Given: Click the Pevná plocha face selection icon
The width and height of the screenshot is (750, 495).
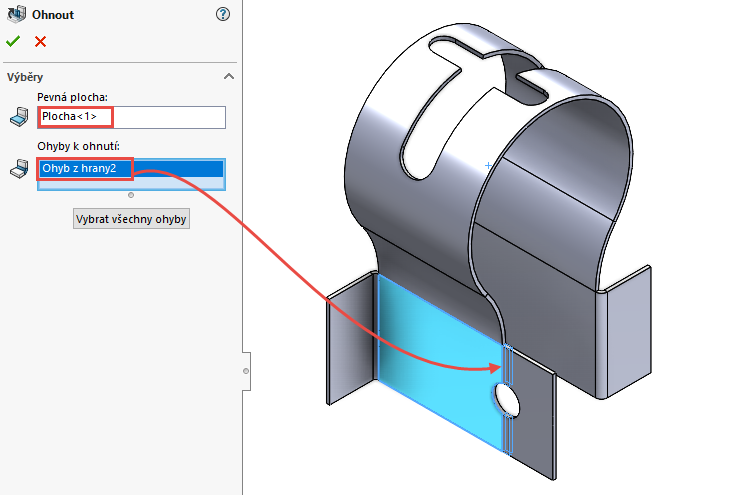Looking at the screenshot, I should [x=19, y=117].
